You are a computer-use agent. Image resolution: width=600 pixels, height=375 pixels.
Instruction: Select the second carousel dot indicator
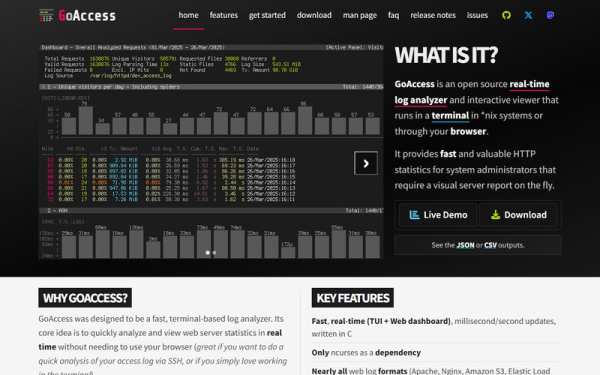(214, 253)
